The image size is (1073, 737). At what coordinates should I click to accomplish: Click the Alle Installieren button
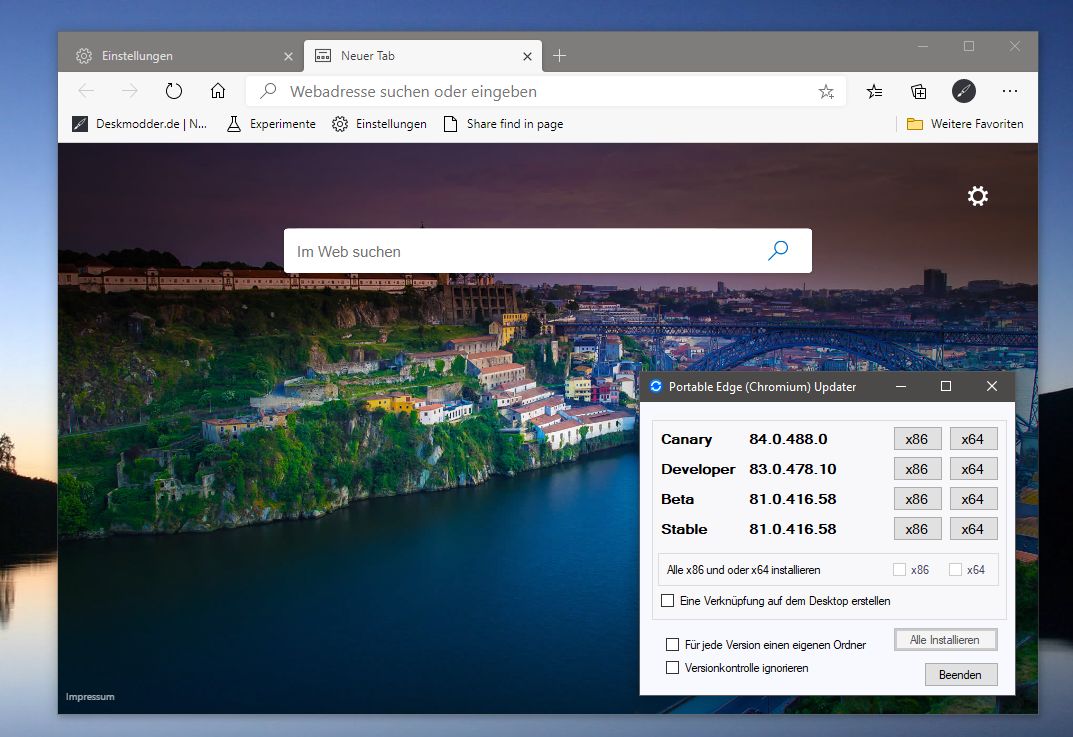(x=945, y=640)
